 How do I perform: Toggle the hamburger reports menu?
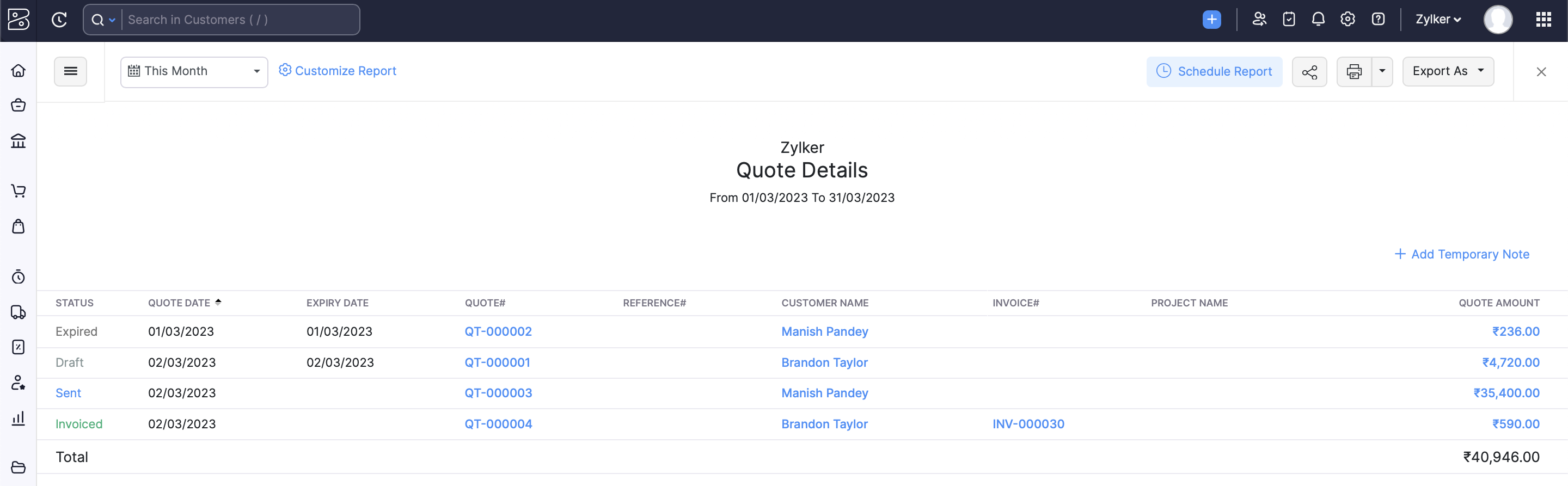71,71
